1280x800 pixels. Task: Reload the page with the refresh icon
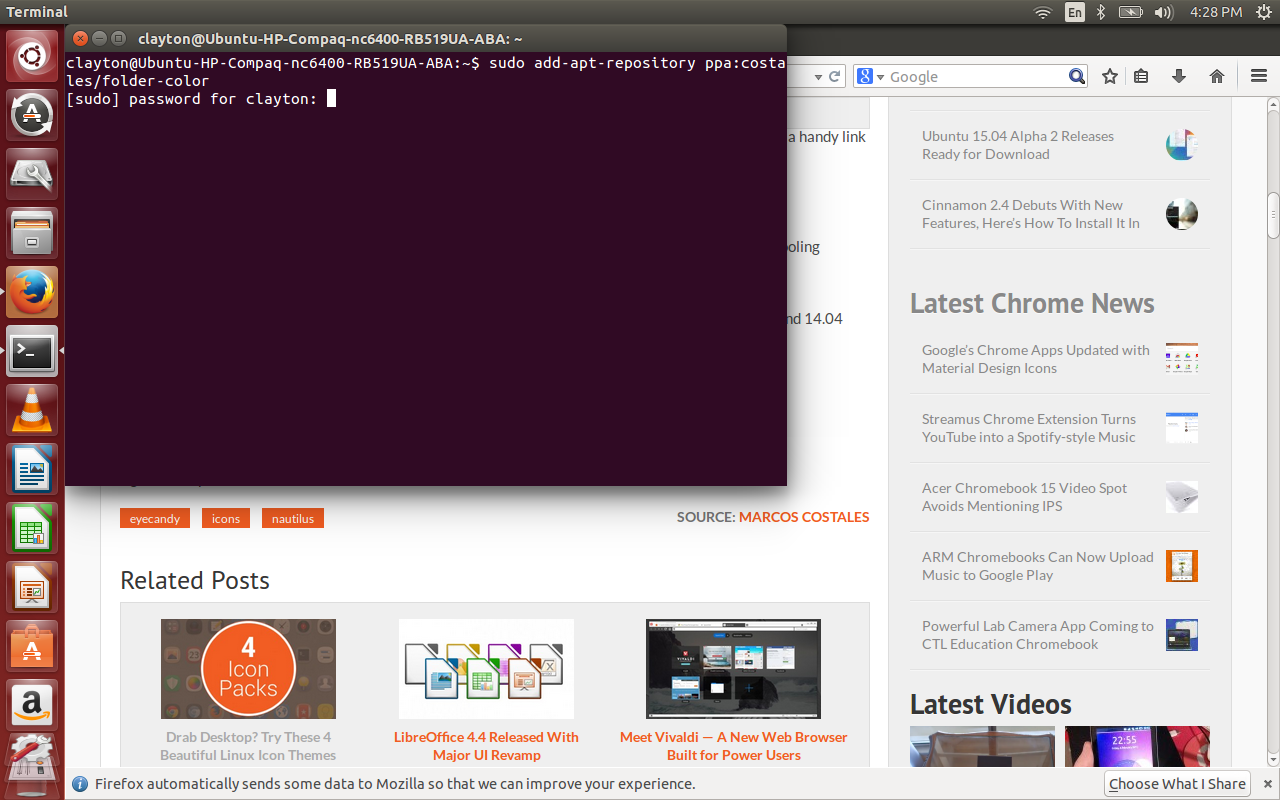835,75
